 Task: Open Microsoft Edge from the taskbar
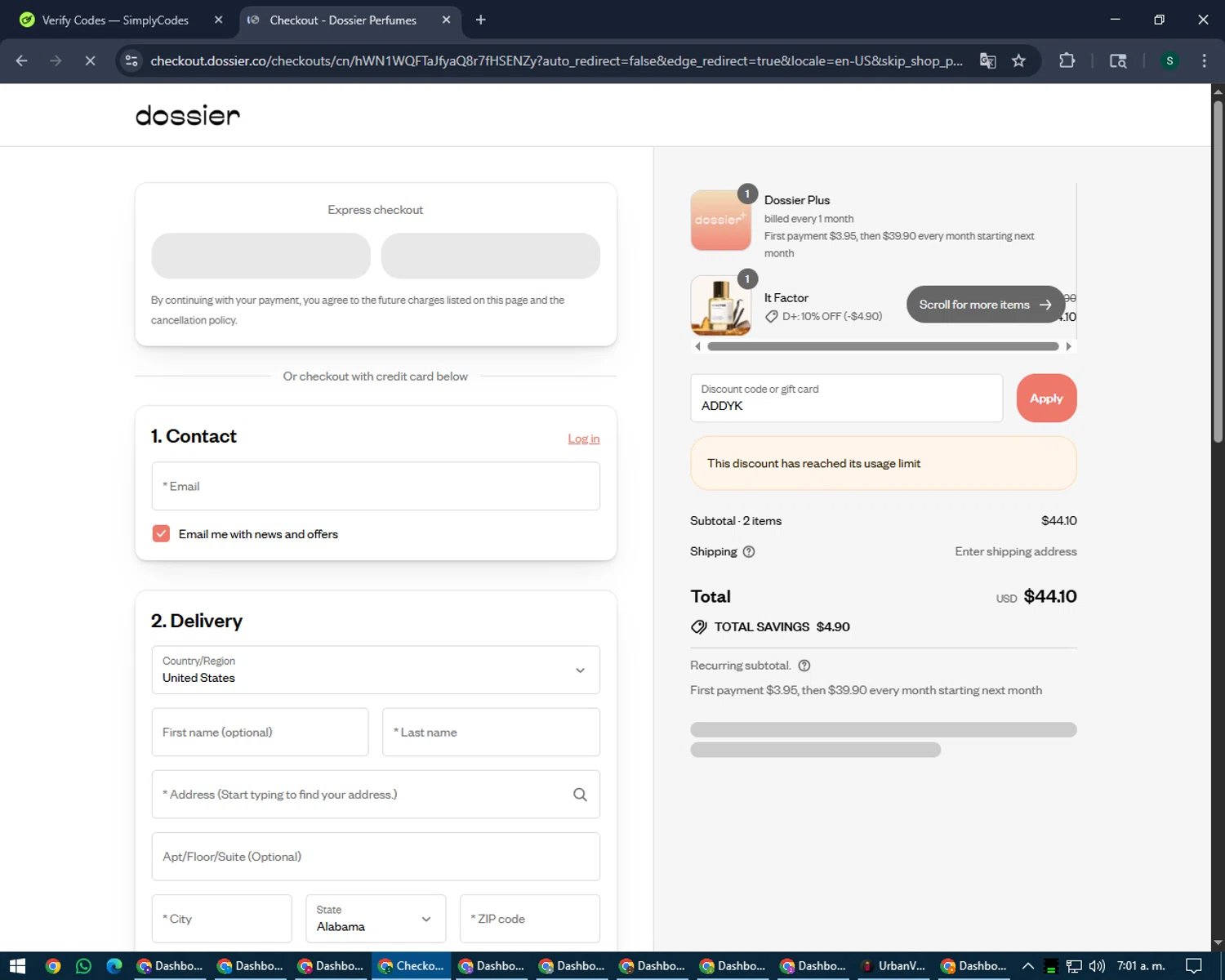[x=114, y=966]
